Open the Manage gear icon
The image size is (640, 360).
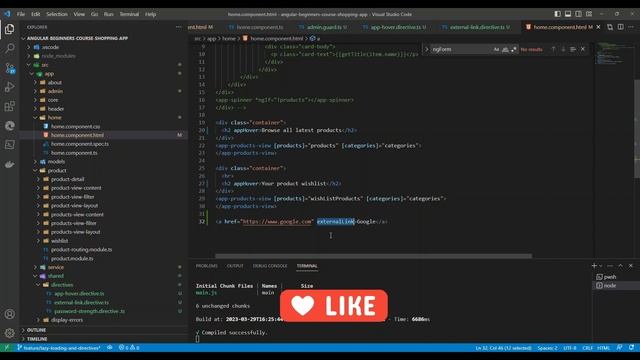click(9, 333)
